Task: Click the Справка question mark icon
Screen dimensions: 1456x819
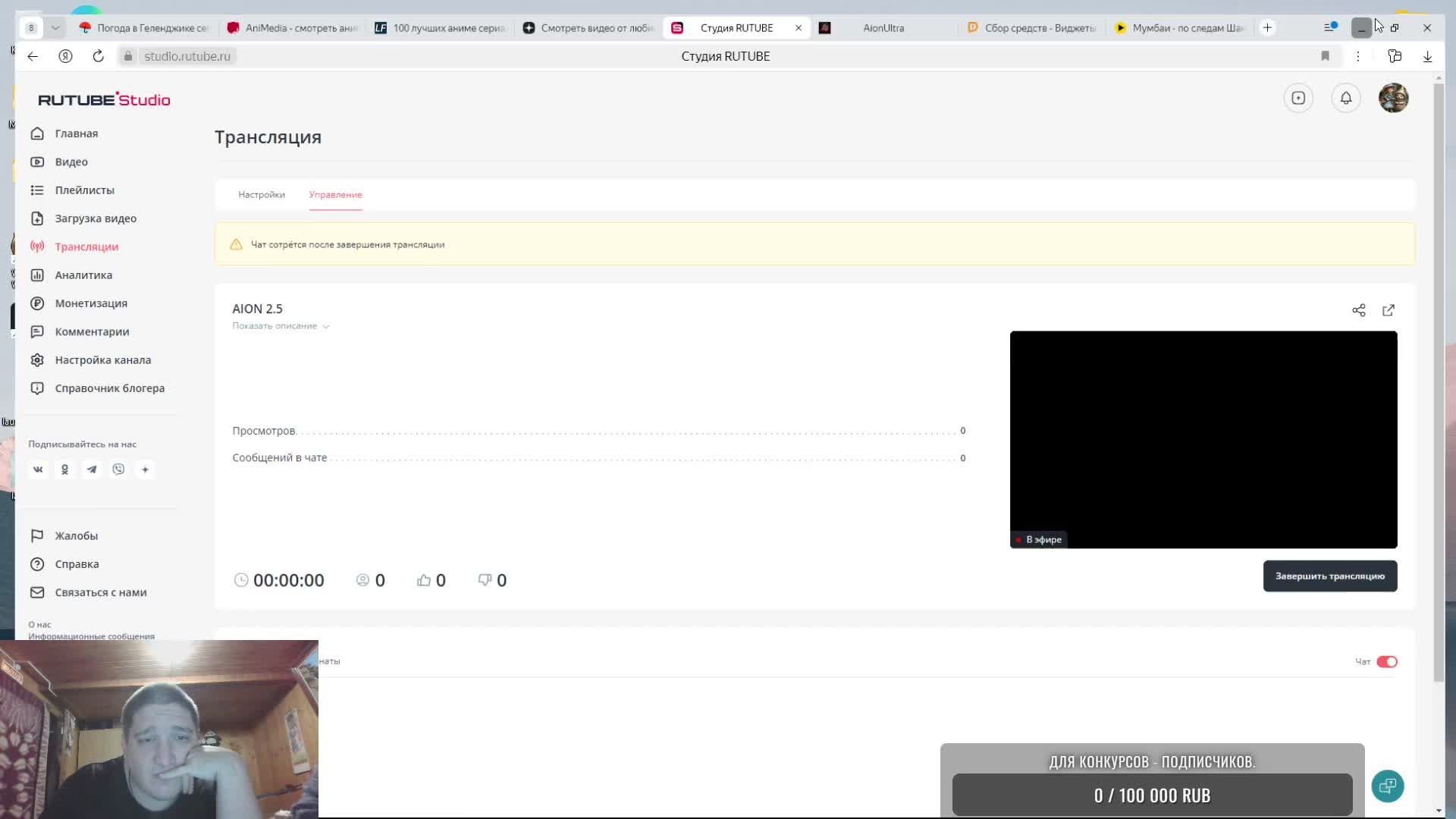Action: coord(37,564)
